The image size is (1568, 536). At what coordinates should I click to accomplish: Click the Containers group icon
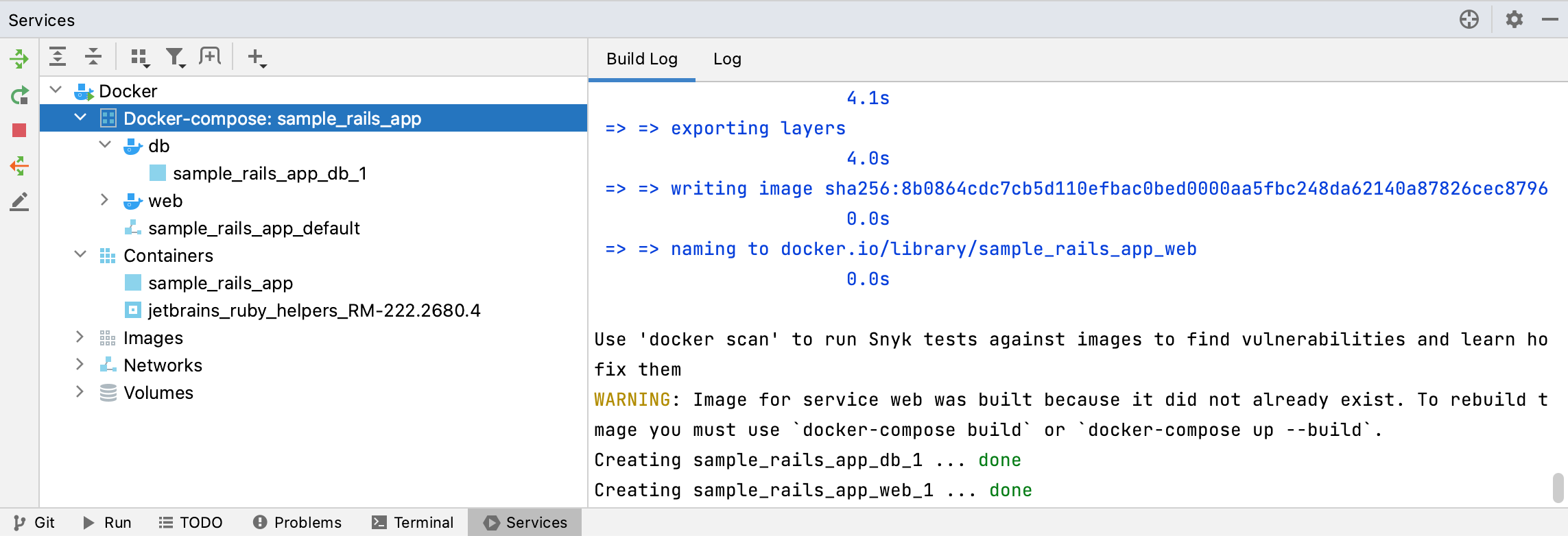pos(108,256)
